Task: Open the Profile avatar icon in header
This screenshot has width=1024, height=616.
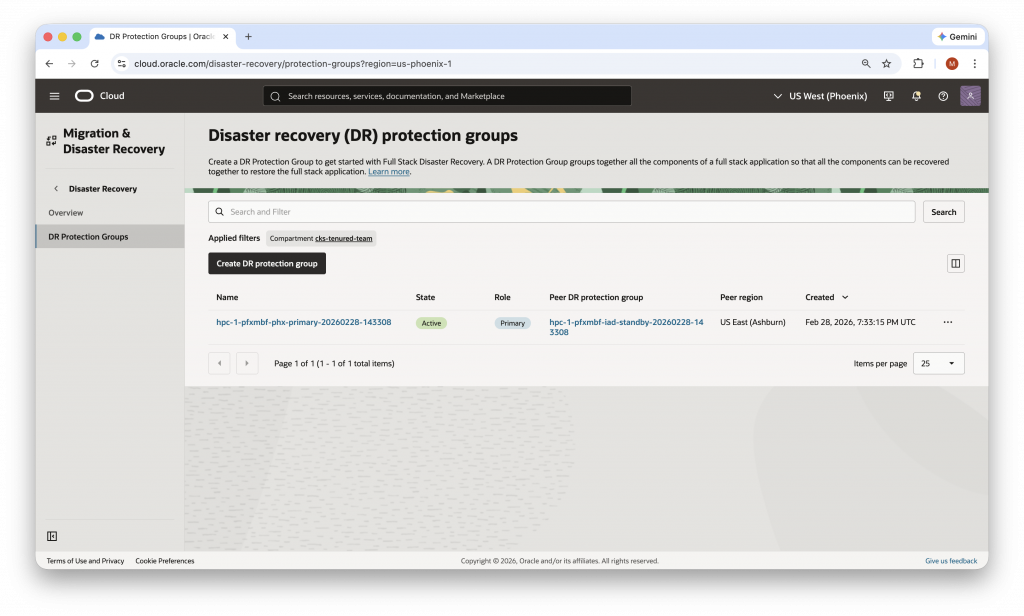Action: (970, 96)
